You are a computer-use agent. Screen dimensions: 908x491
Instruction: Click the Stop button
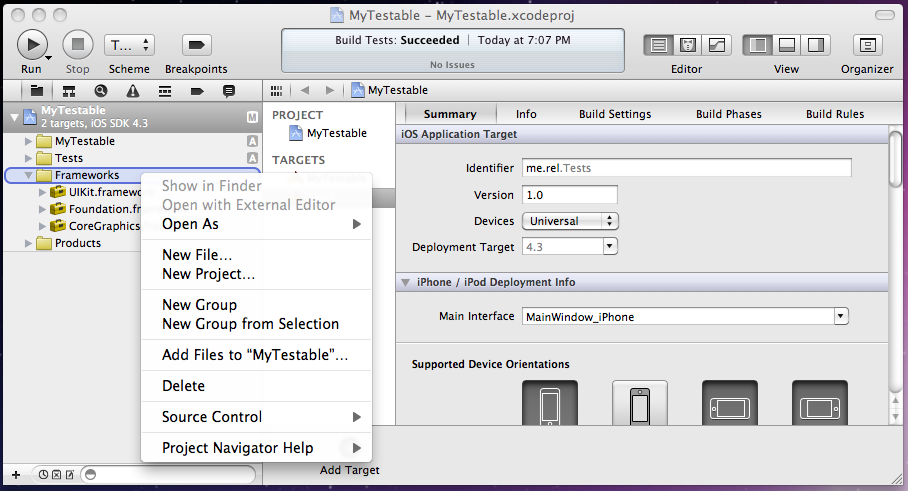coord(78,45)
